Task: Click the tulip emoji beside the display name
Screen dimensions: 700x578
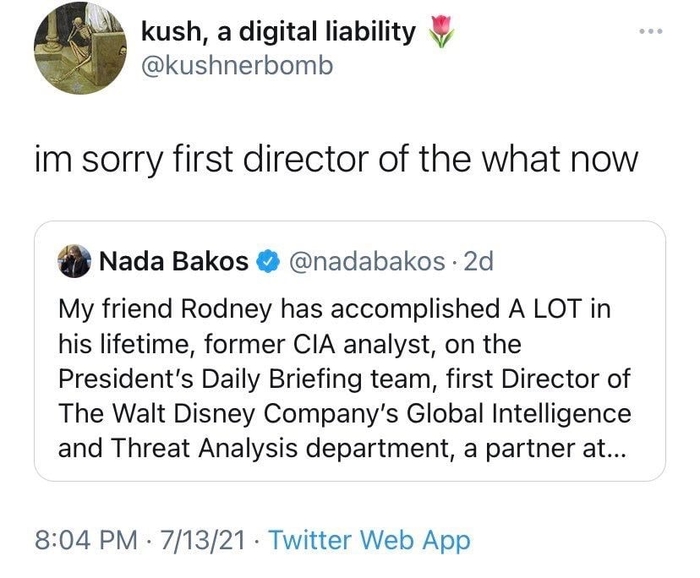Action: pyautogui.click(x=440, y=32)
